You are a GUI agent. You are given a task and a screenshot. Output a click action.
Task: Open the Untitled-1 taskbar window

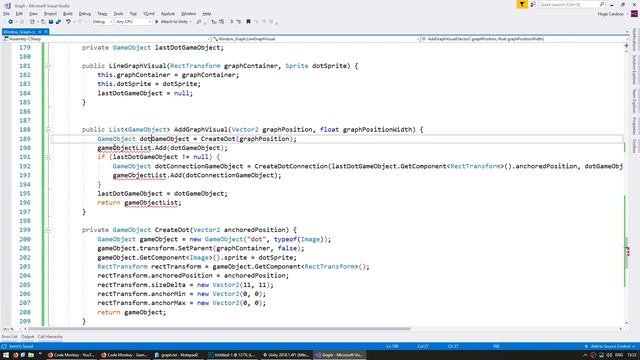(x=232, y=355)
